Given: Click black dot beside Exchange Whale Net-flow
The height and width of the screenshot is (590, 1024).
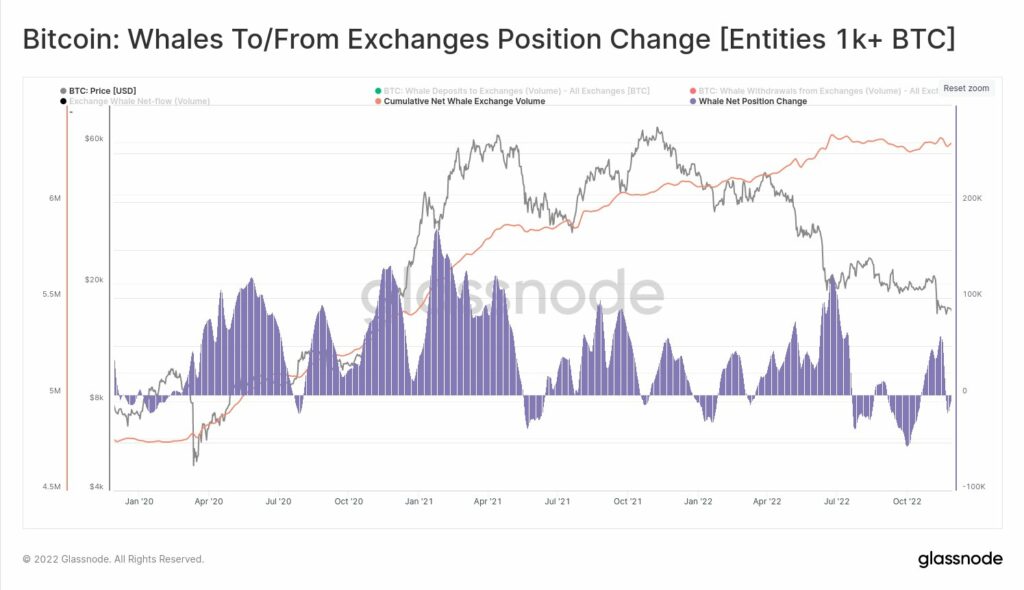Looking at the screenshot, I should 63,101.
